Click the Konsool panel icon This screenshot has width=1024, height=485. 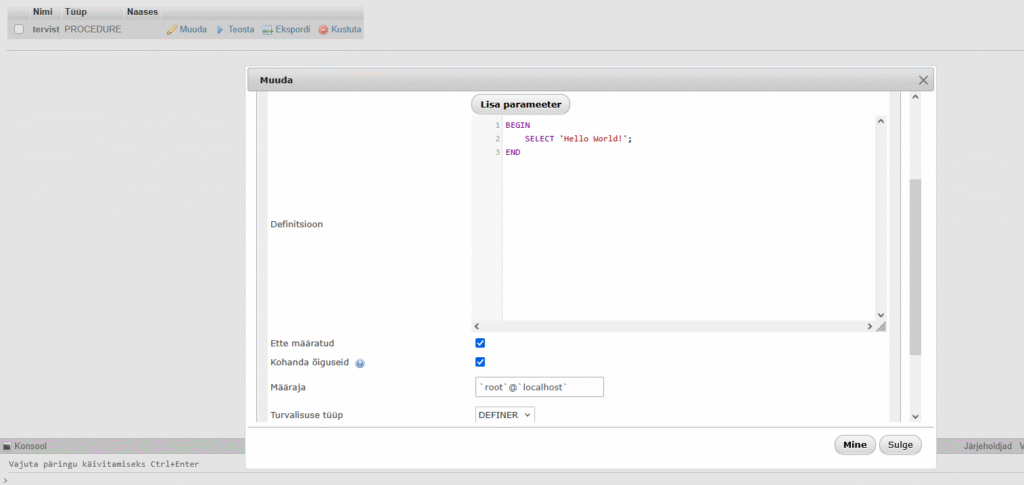[6, 446]
